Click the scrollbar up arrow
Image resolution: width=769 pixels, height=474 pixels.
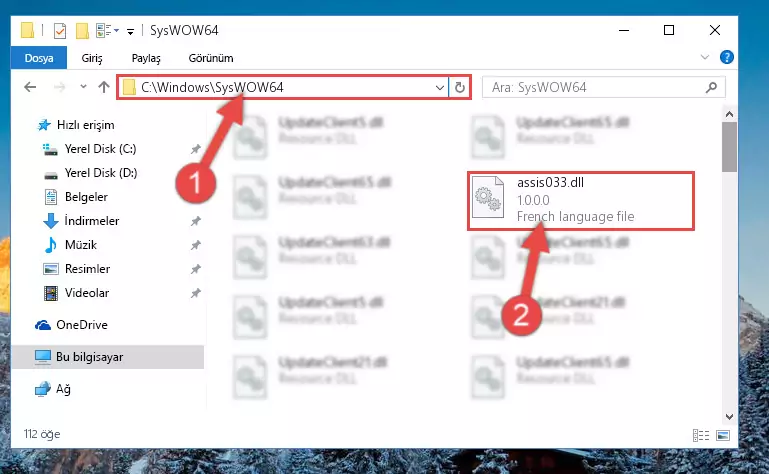729,114
